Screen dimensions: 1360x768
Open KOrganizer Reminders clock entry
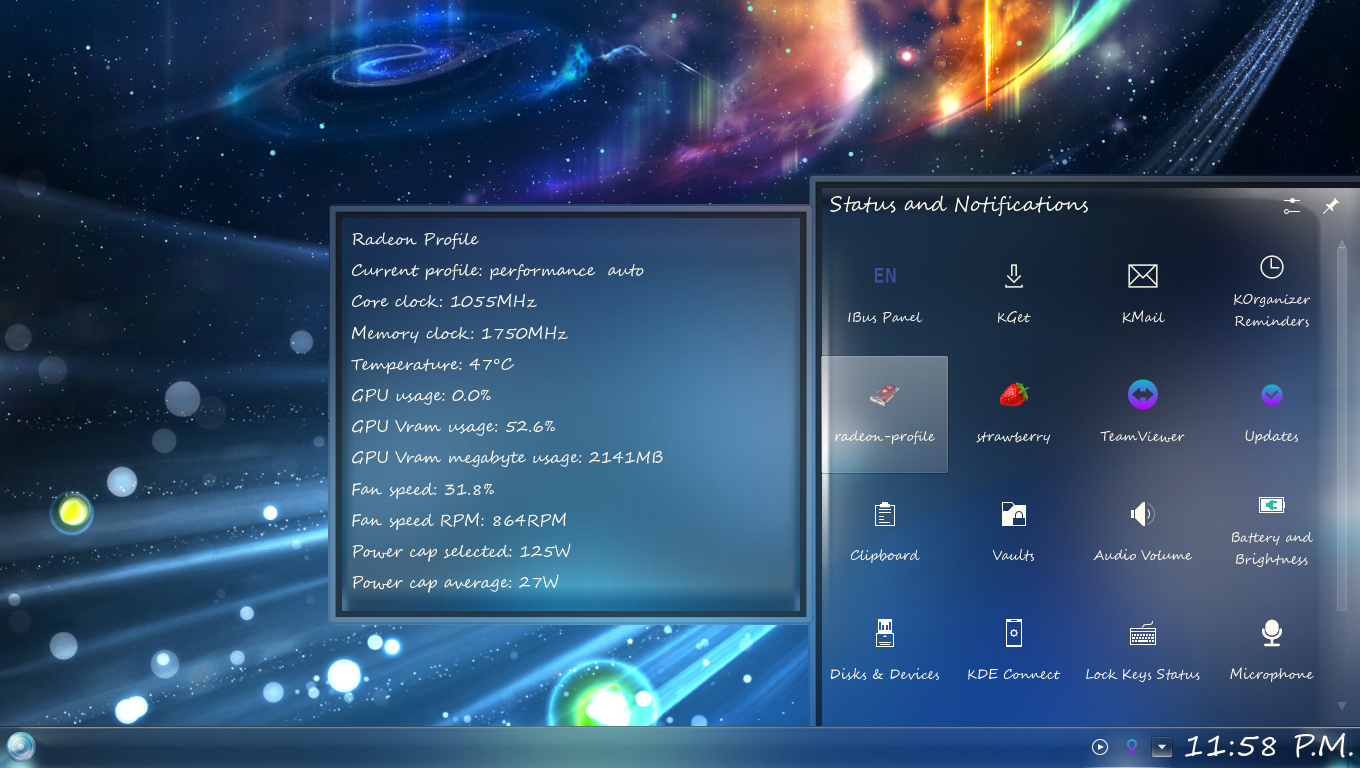[1271, 295]
